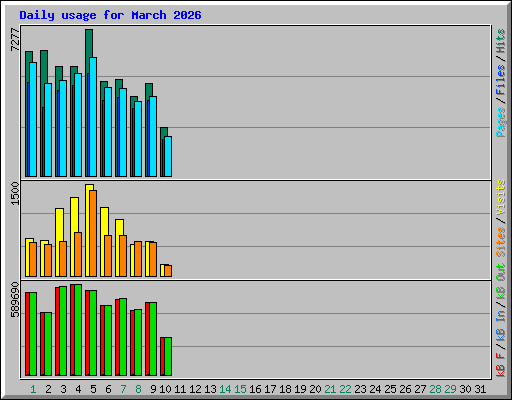
Task: Click day label '13' on the date axis
Action: (210, 389)
